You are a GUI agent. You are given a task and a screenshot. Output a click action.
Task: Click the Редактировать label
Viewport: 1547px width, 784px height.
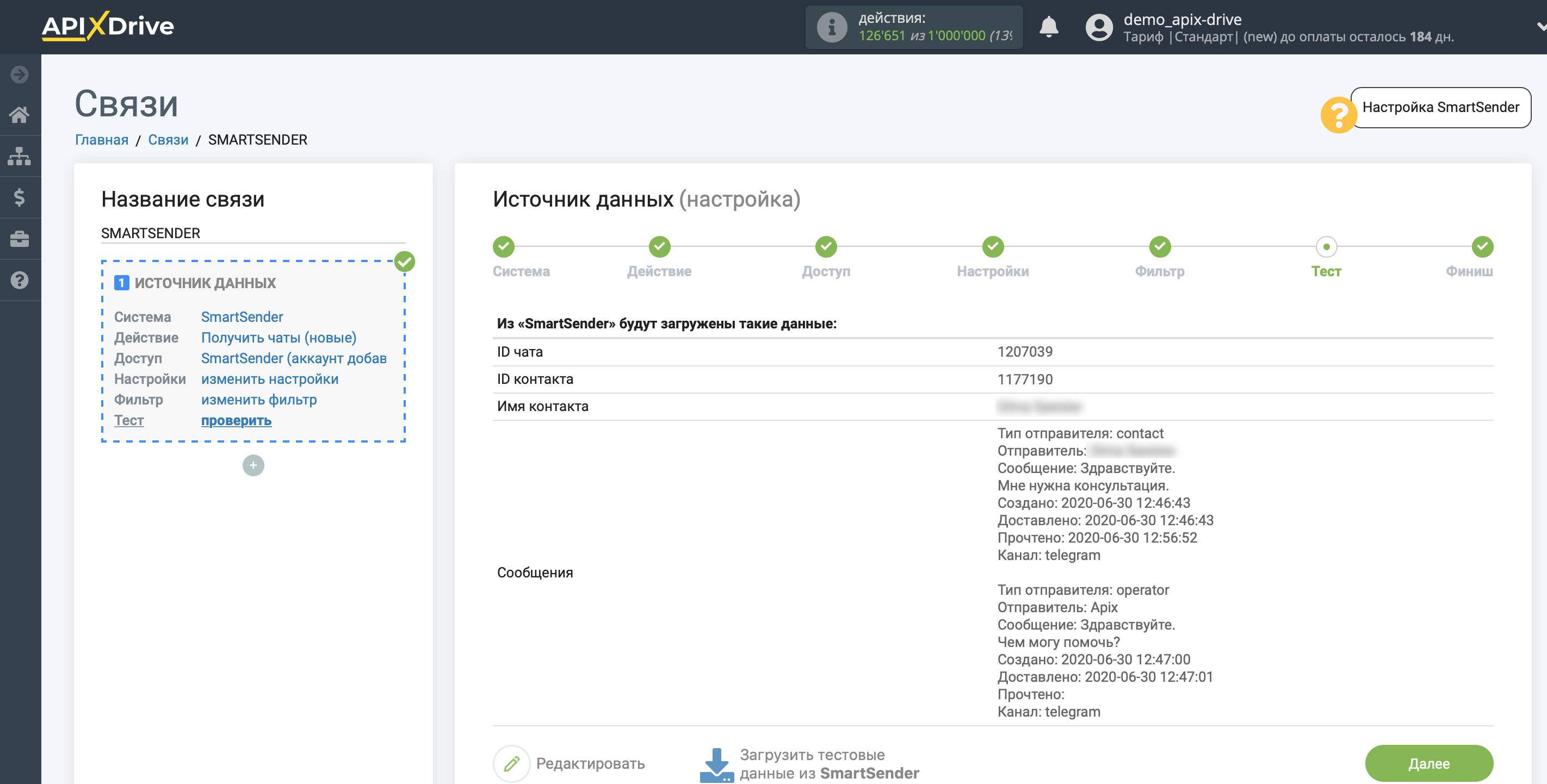point(590,763)
